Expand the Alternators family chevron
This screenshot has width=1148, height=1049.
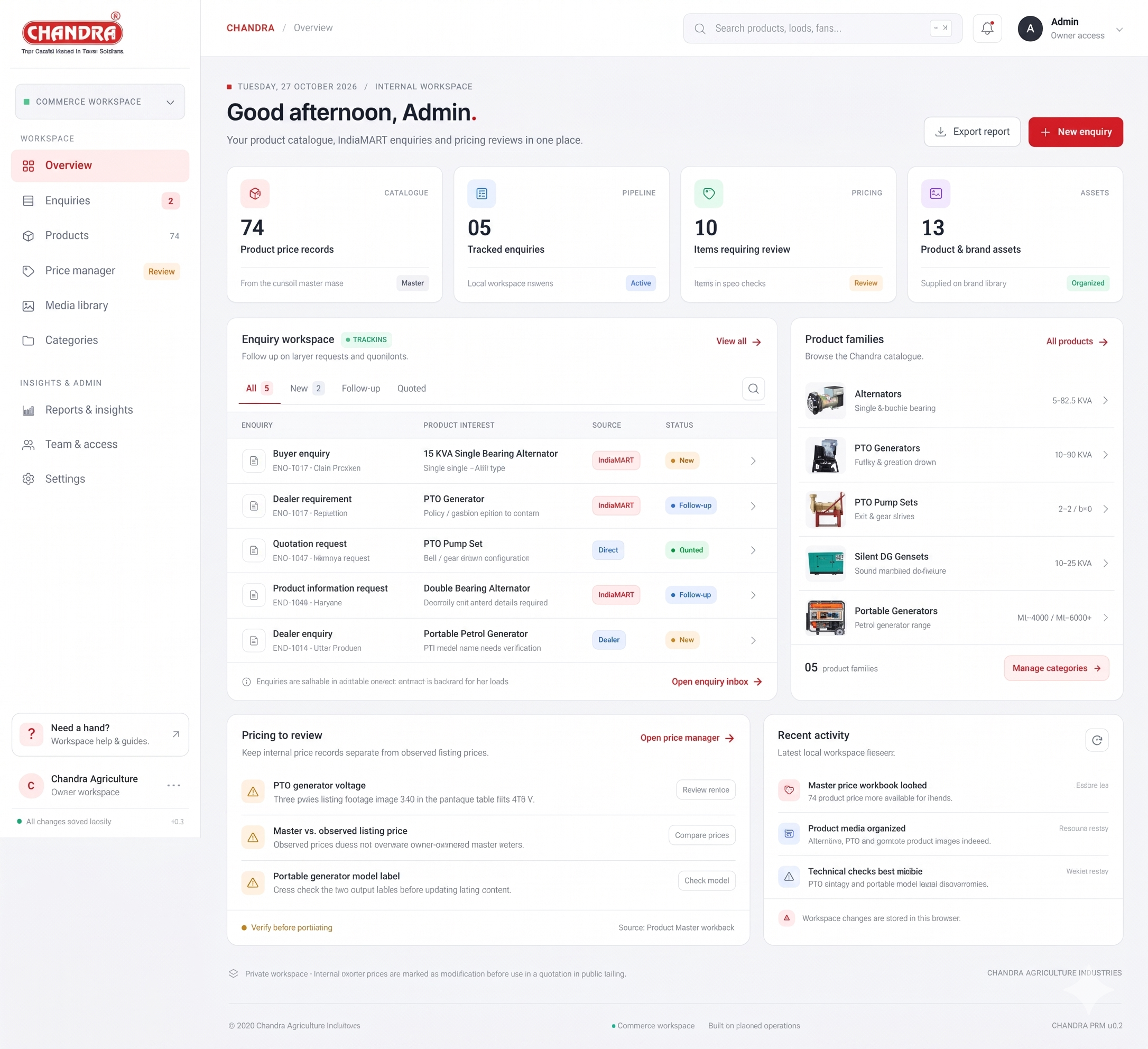tap(1105, 400)
